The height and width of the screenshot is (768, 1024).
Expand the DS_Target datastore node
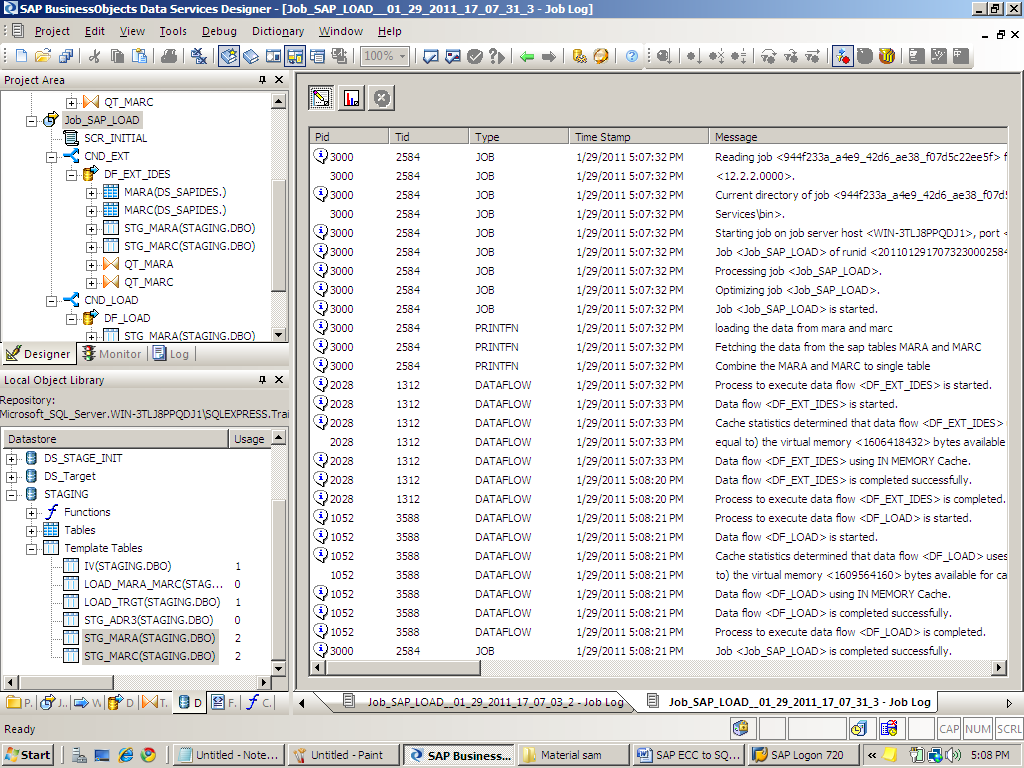(x=11, y=477)
